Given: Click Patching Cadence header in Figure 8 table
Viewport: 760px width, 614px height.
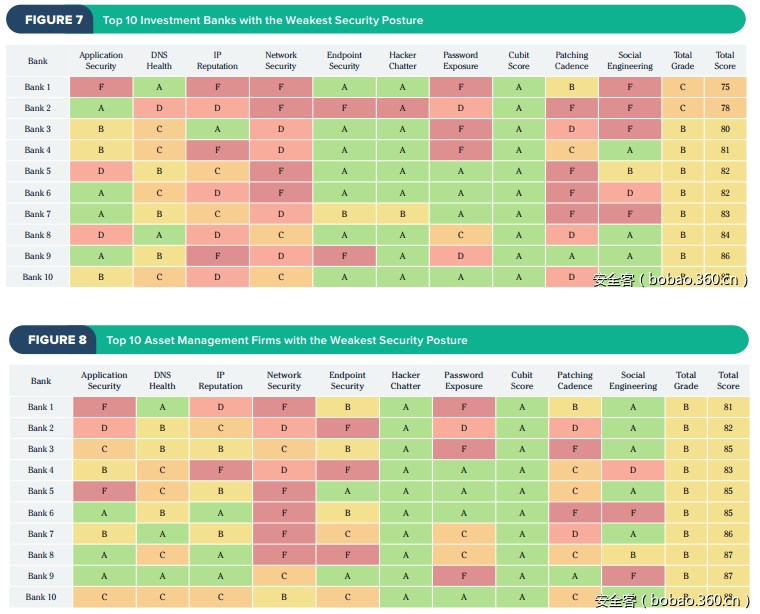Looking at the screenshot, I should pyautogui.click(x=575, y=381).
